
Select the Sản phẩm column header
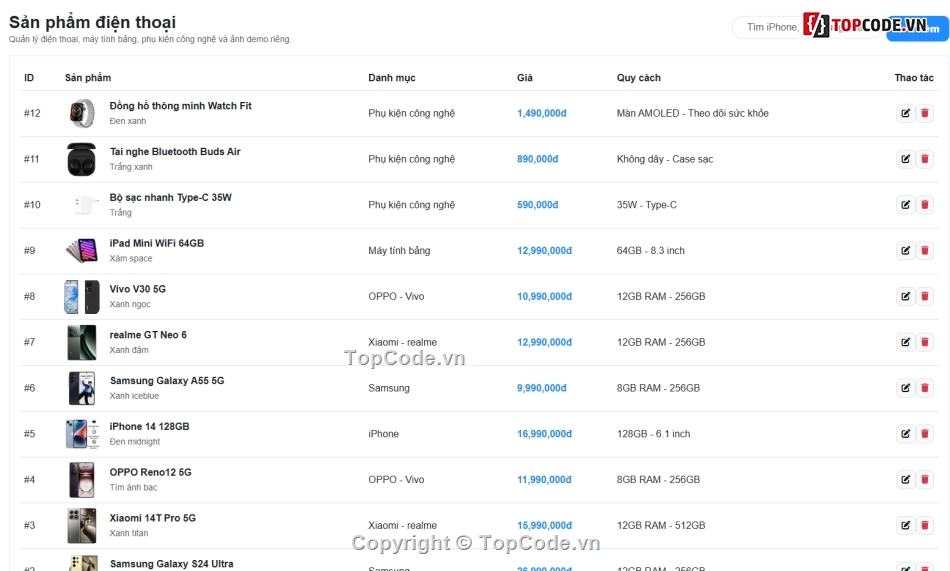tap(88, 78)
